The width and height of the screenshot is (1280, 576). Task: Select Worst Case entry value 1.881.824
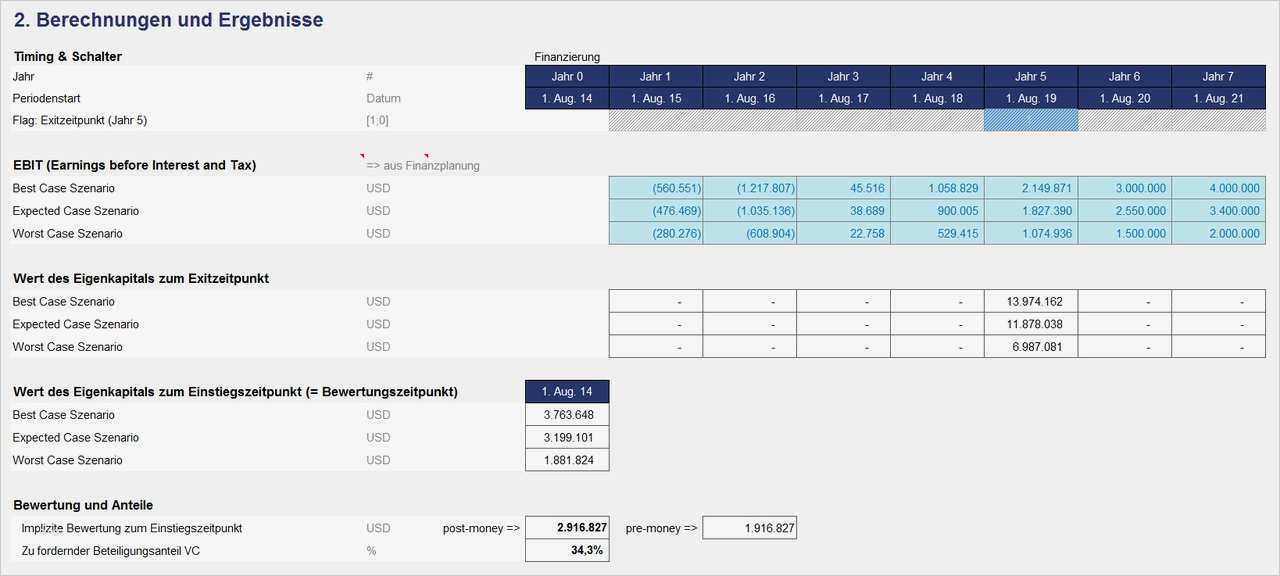[x=566, y=460]
